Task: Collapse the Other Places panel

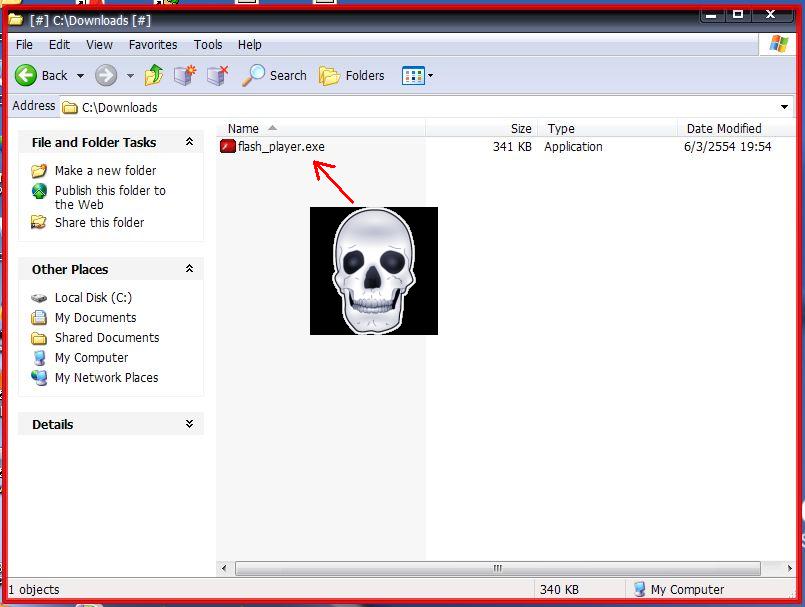Action: click(x=189, y=269)
